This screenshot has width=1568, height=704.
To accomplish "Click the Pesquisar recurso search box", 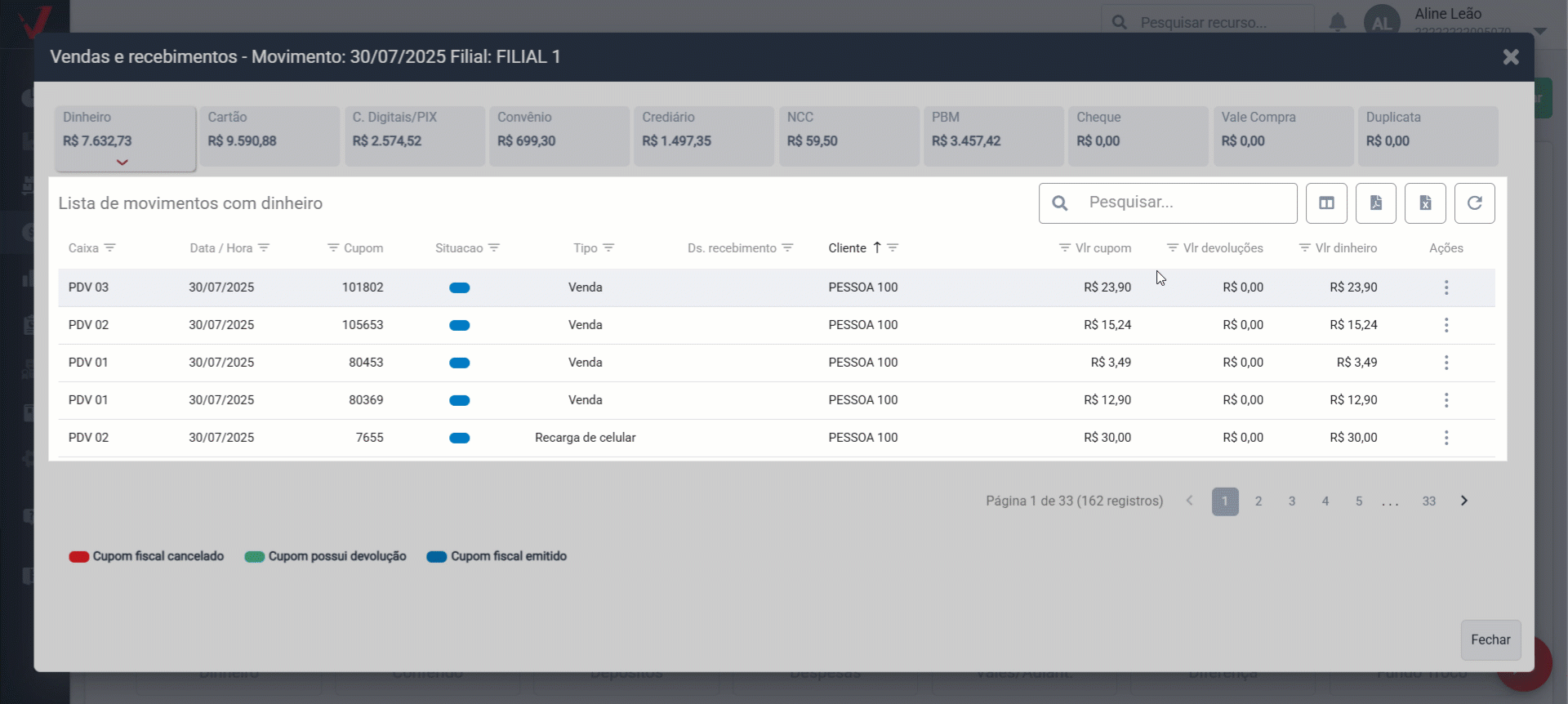I will pyautogui.click(x=1208, y=22).
